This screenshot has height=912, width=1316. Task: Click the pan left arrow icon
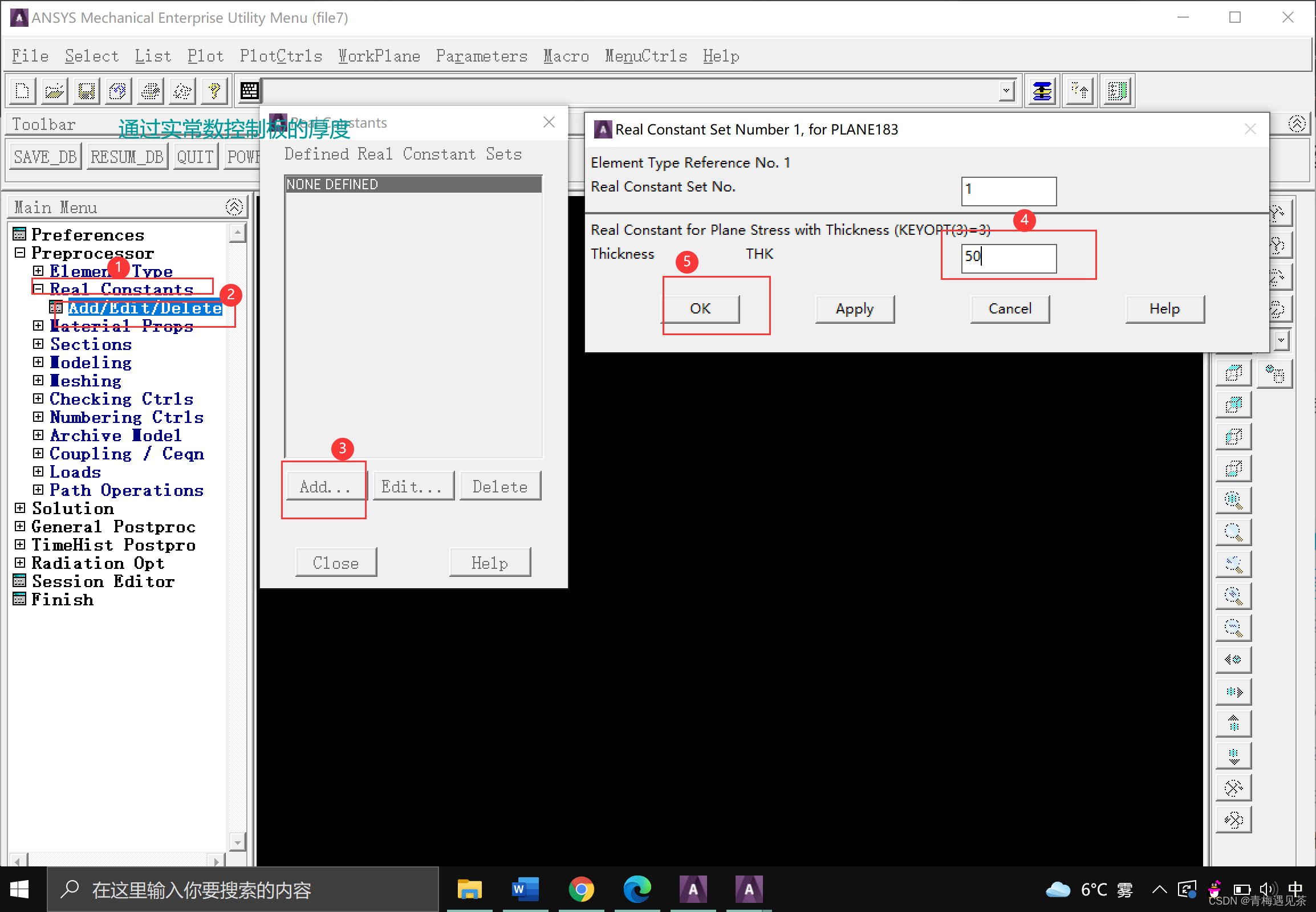click(1233, 659)
